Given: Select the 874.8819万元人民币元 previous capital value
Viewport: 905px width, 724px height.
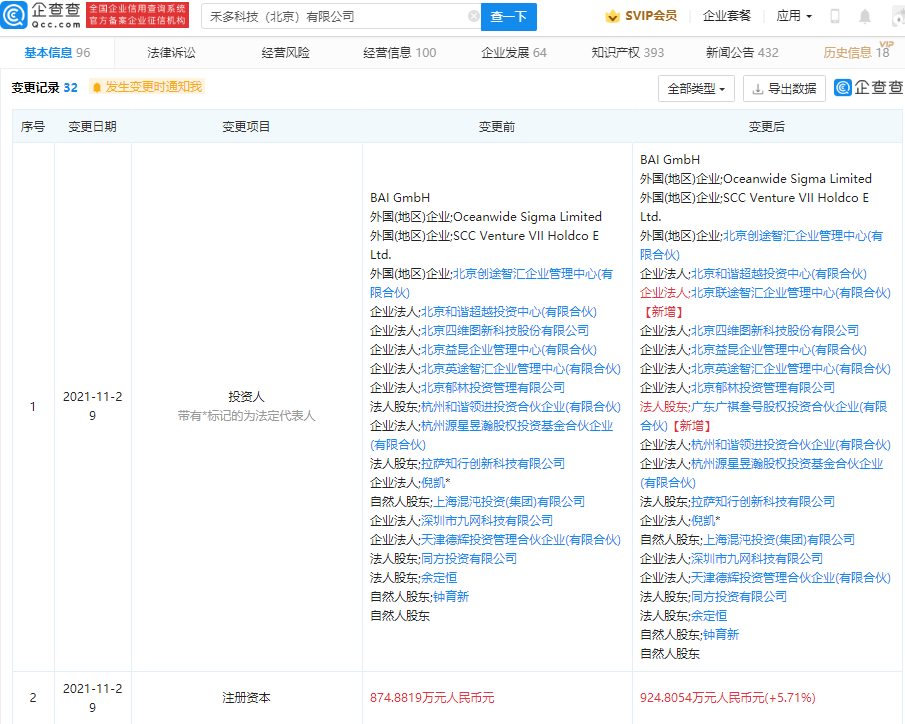Looking at the screenshot, I should [x=432, y=698].
